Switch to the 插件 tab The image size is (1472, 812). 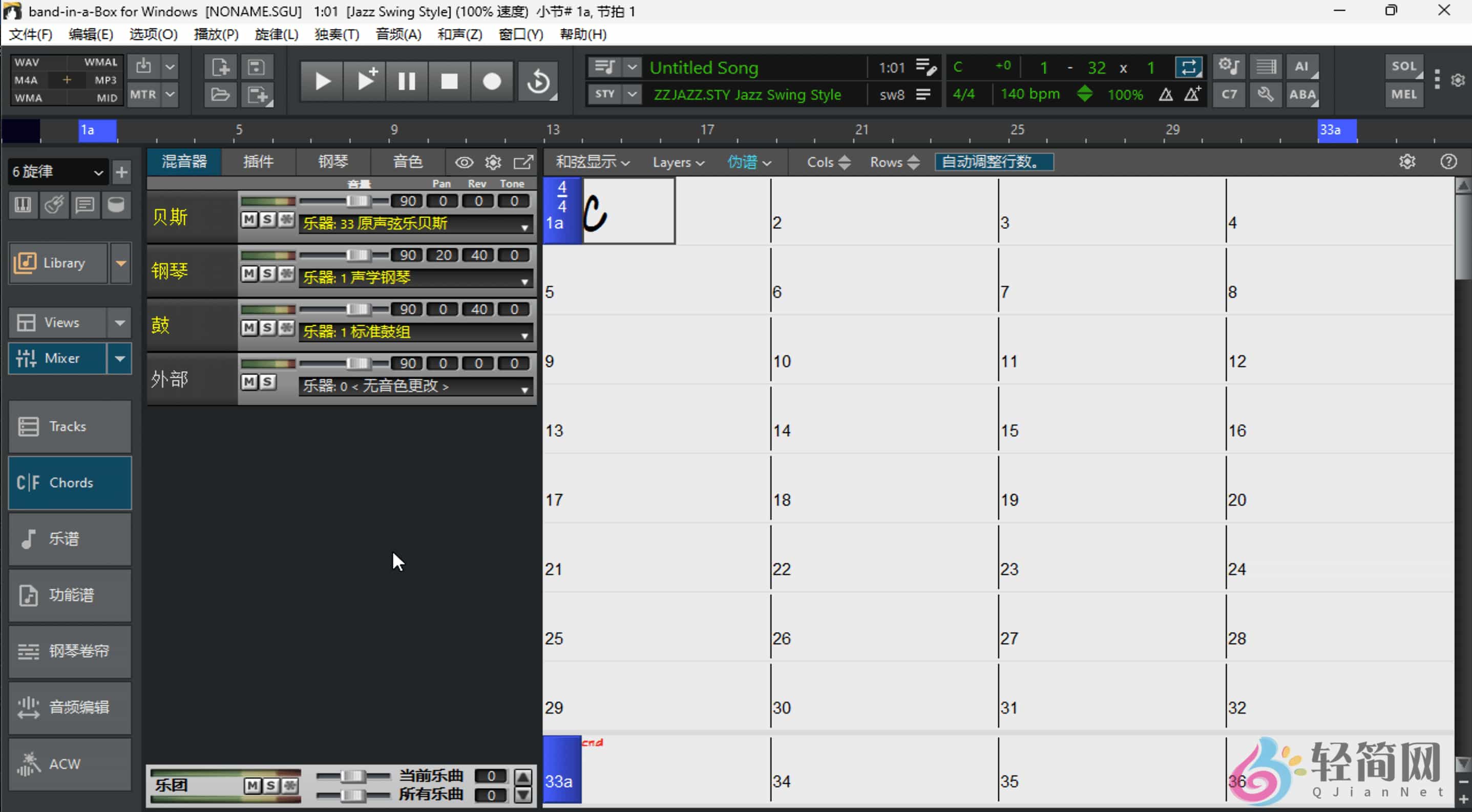(258, 162)
